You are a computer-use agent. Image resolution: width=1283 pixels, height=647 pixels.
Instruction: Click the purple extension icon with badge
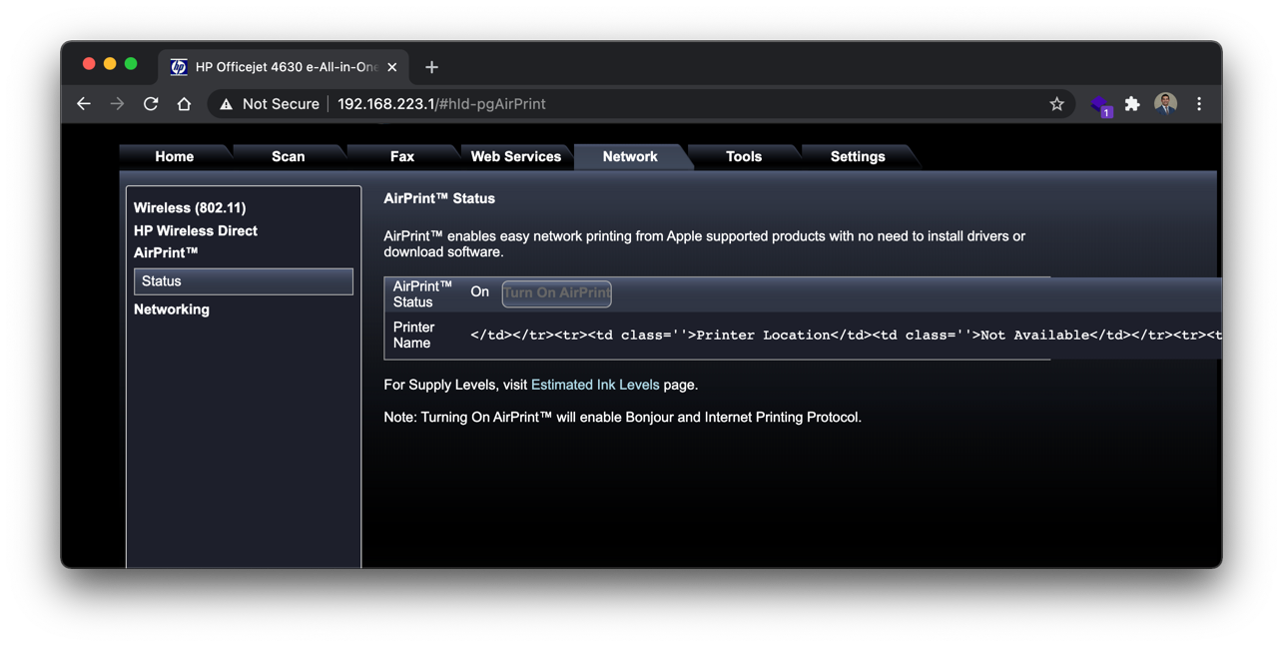coord(1100,105)
